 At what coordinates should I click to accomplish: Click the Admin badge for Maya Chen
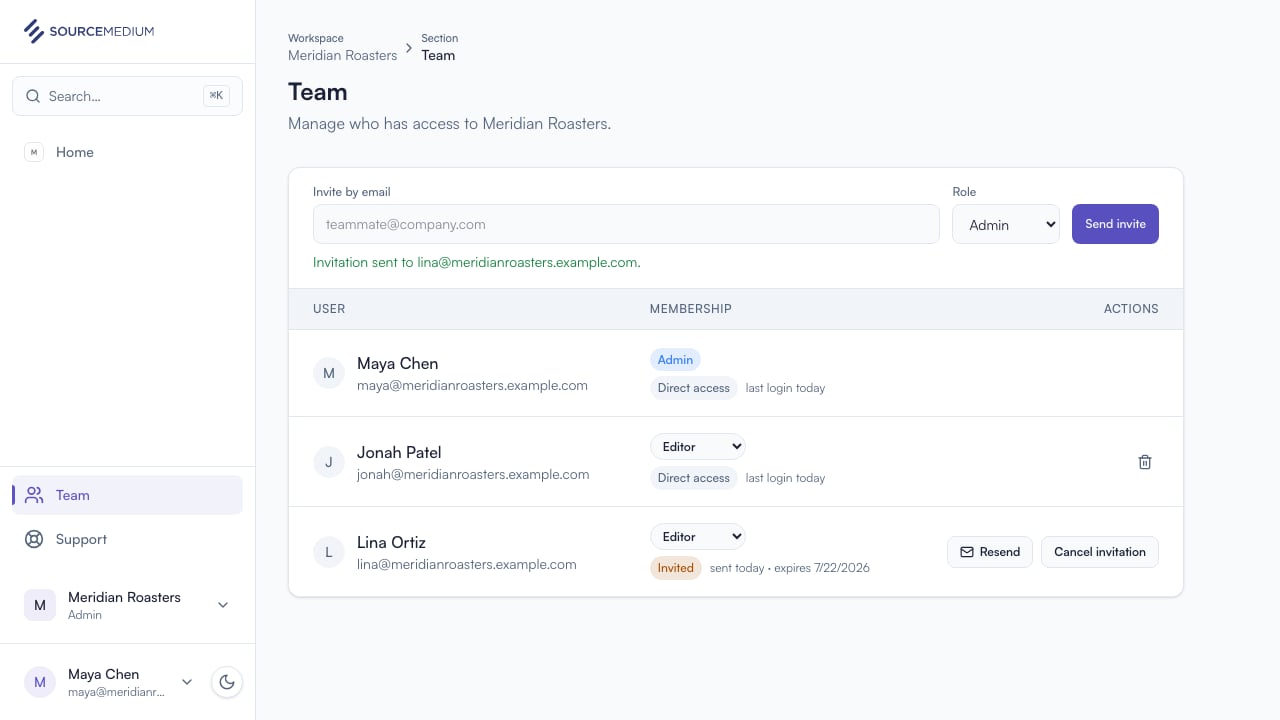(675, 360)
